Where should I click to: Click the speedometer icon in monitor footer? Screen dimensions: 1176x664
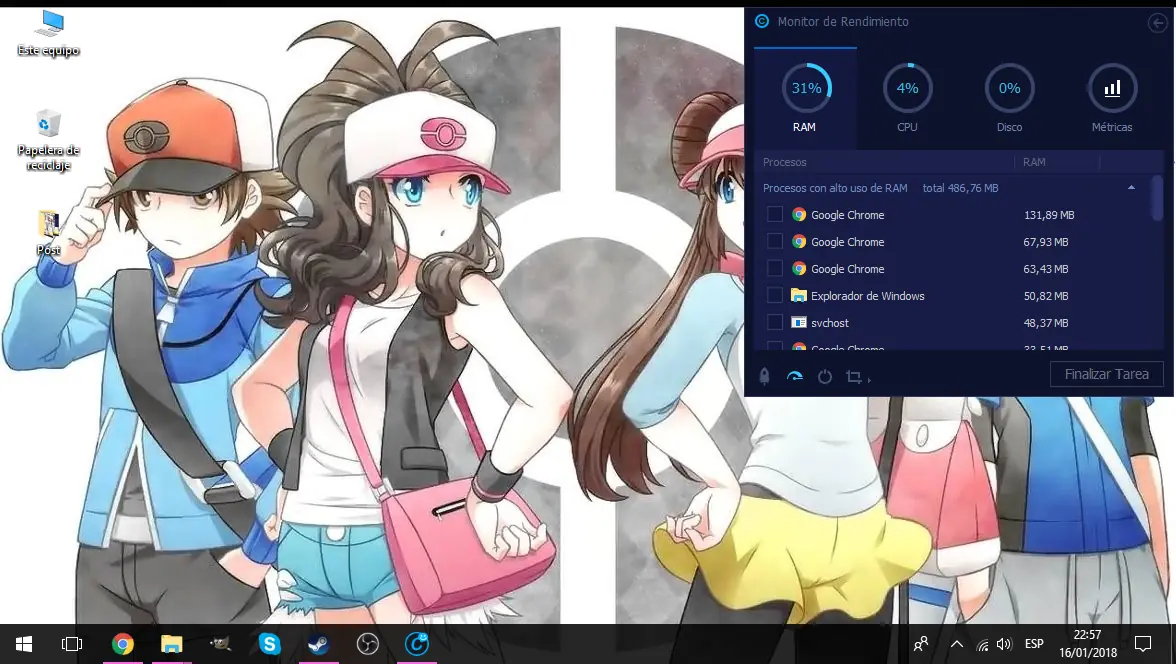pyautogui.click(x=795, y=377)
